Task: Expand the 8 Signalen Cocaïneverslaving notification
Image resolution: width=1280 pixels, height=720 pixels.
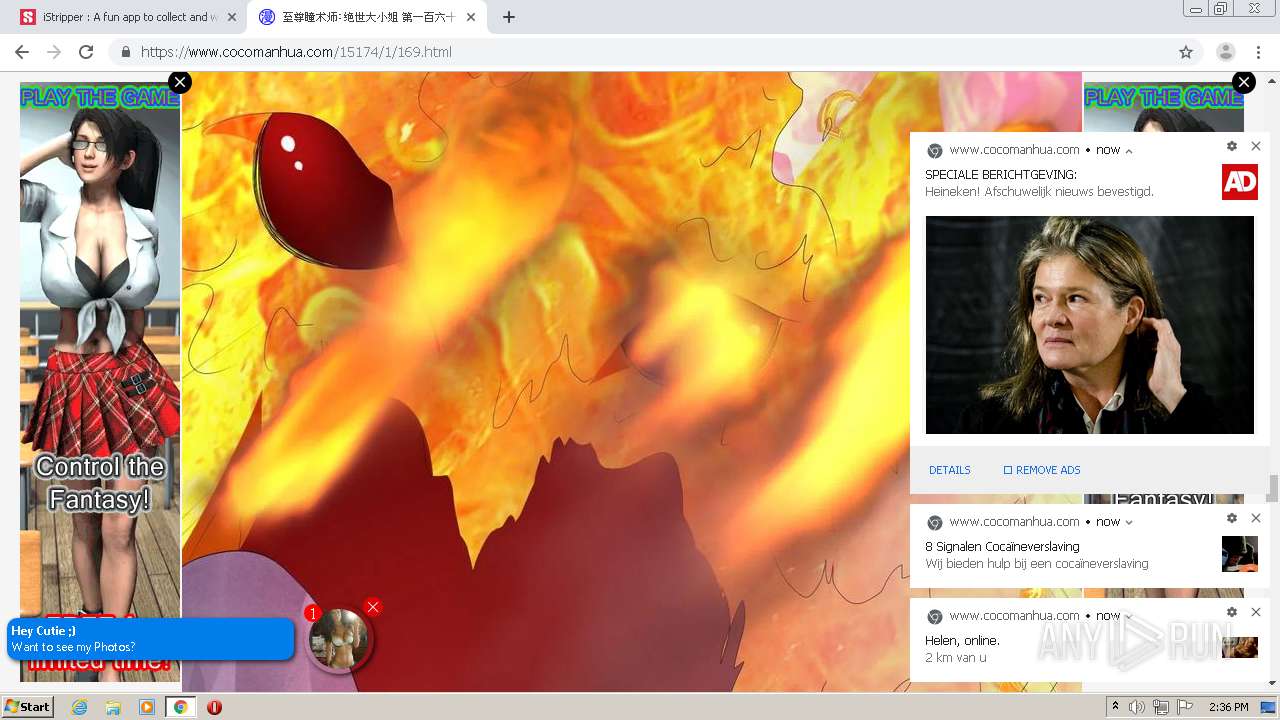Action: click(1129, 522)
